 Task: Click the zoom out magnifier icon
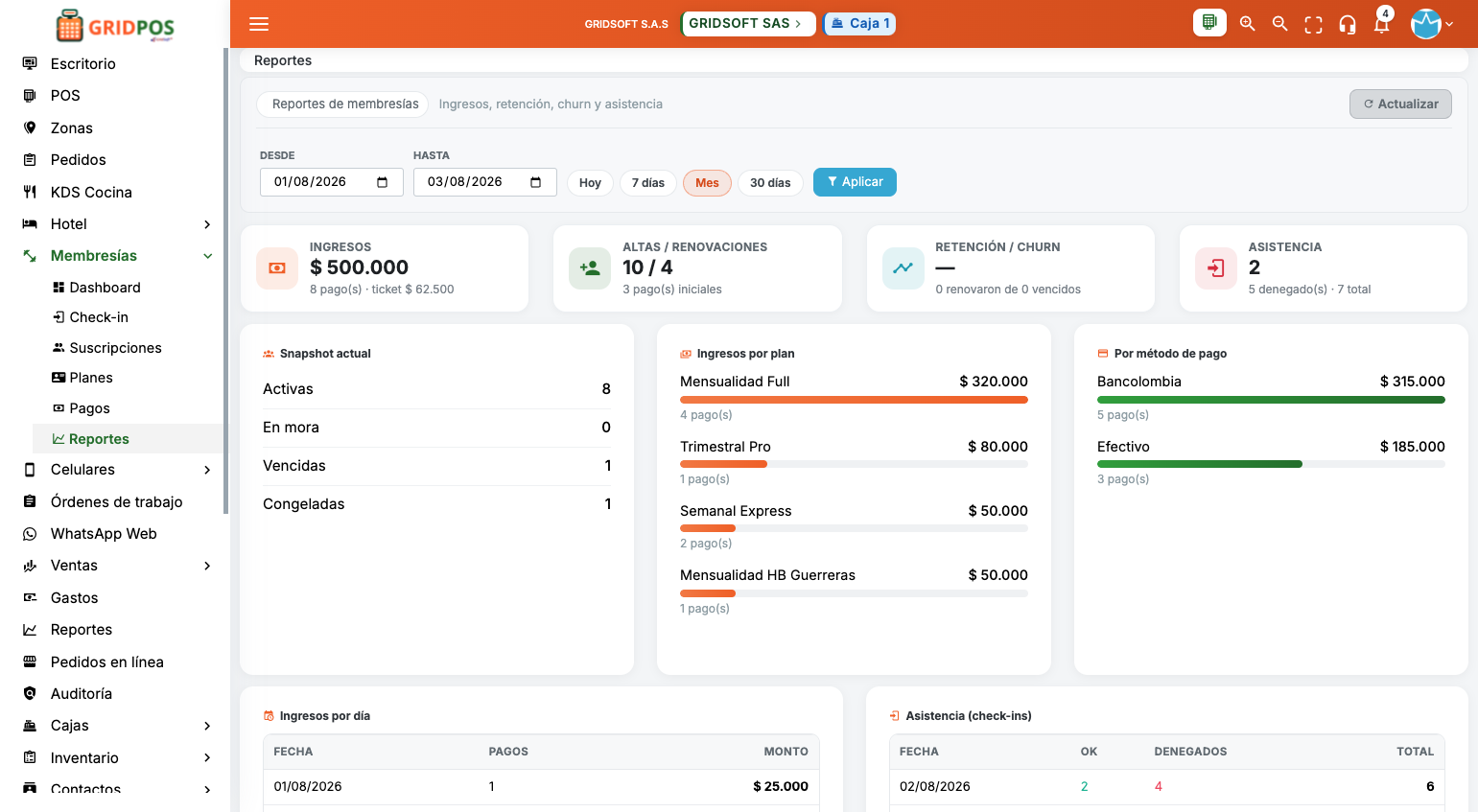point(1279,24)
